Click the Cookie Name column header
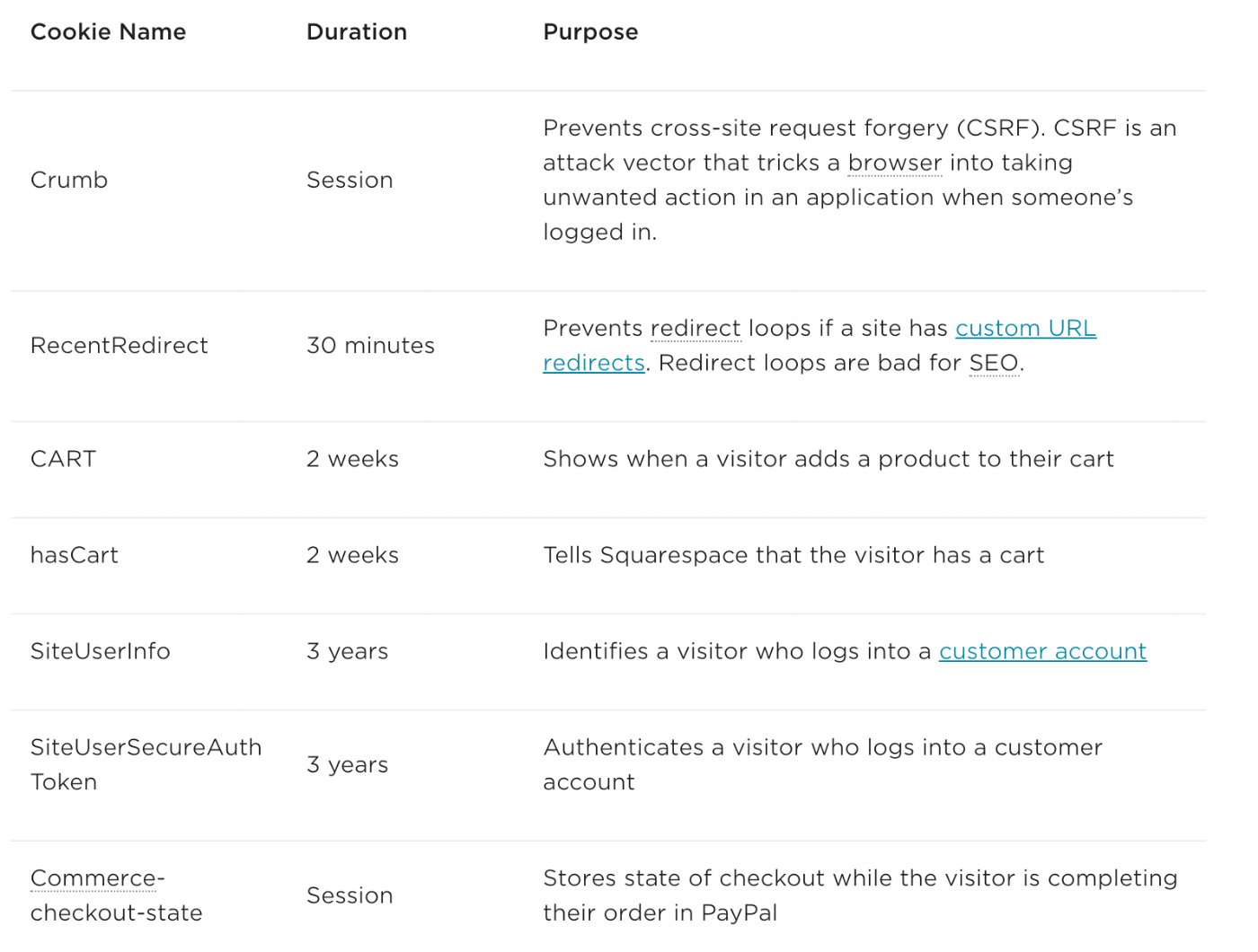 pyautogui.click(x=109, y=32)
